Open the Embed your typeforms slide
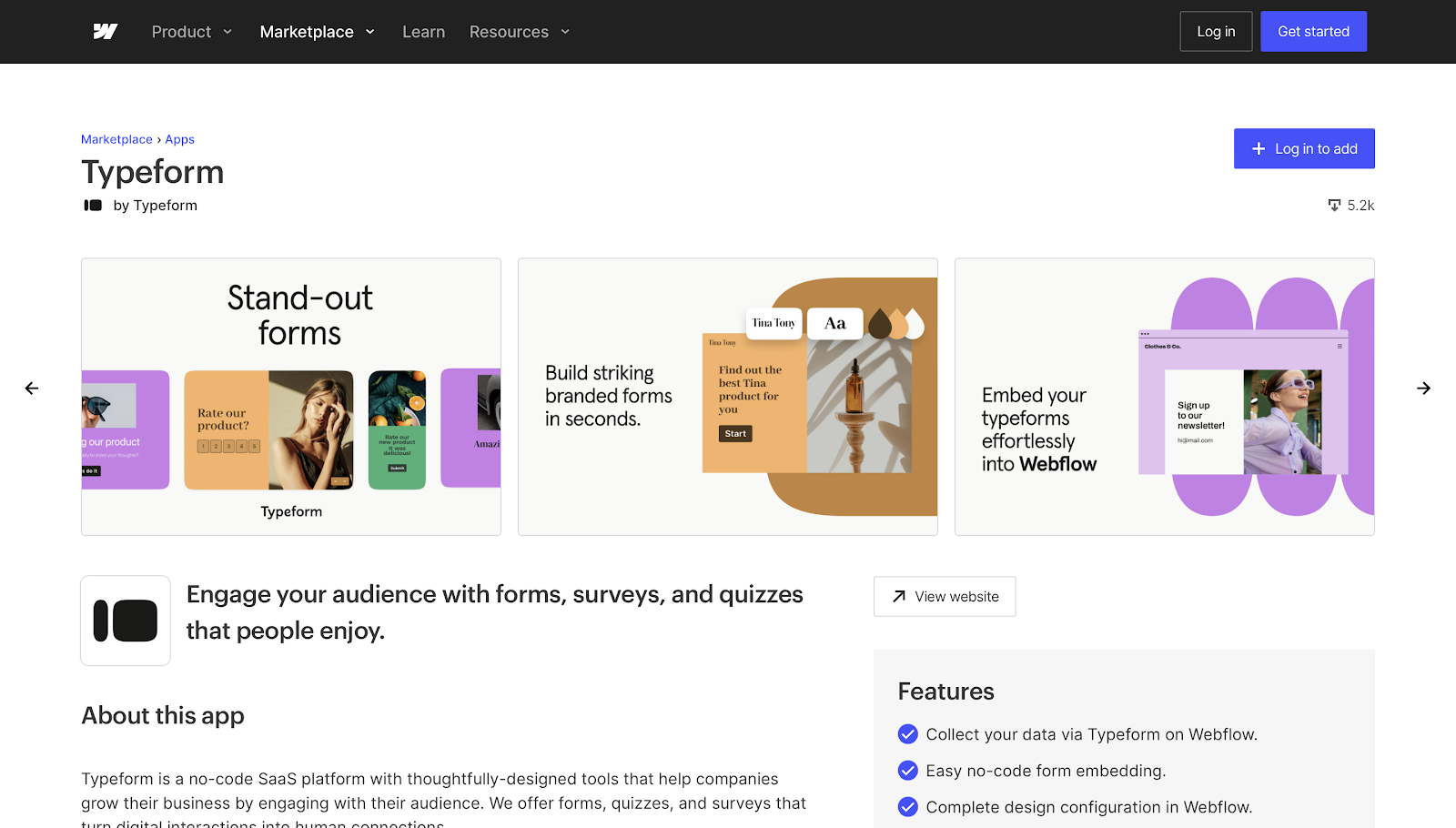 click(1165, 397)
